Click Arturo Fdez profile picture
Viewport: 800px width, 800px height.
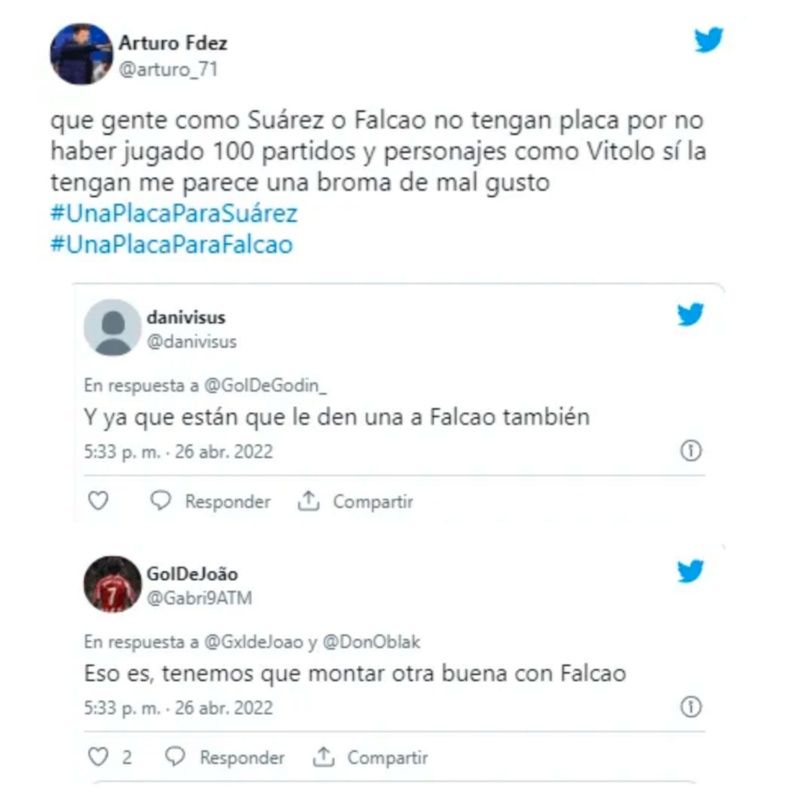click(x=81, y=54)
